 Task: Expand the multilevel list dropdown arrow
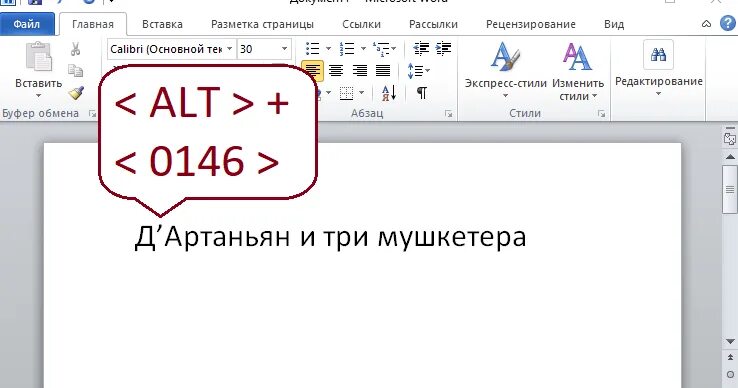click(x=393, y=48)
